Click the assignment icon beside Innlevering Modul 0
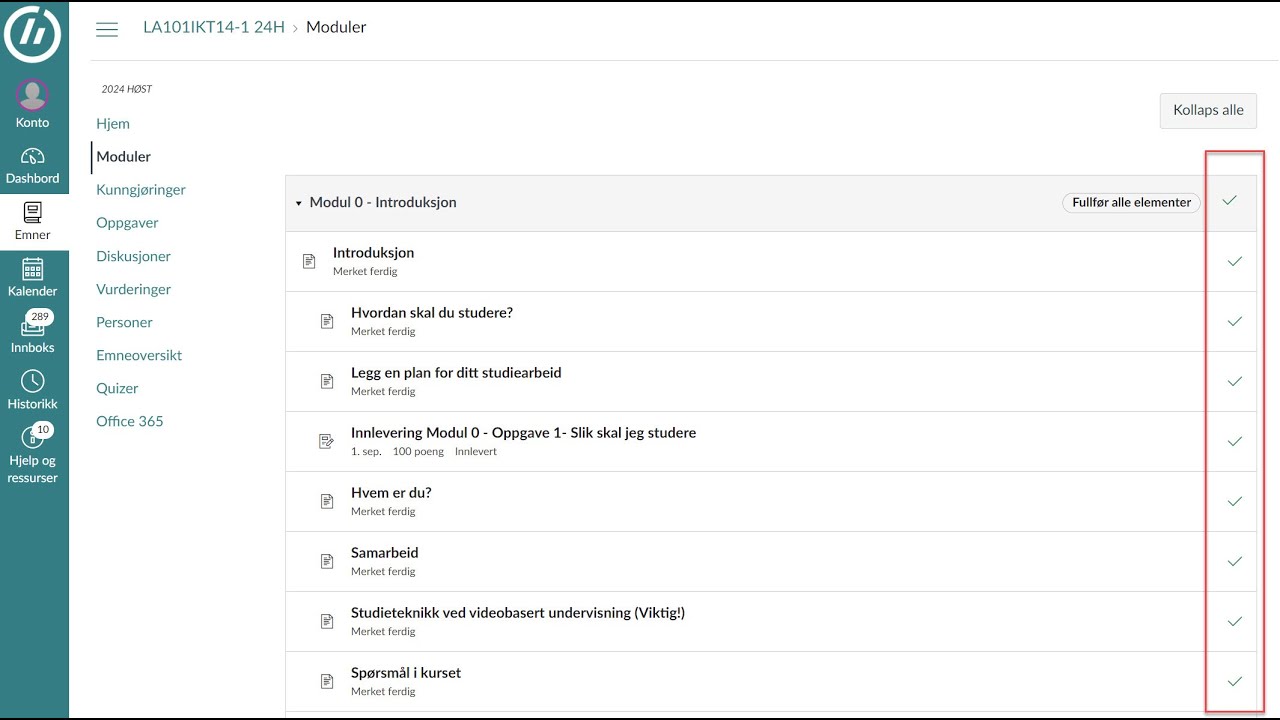Viewport: 1280px width, 720px height. tap(326, 441)
